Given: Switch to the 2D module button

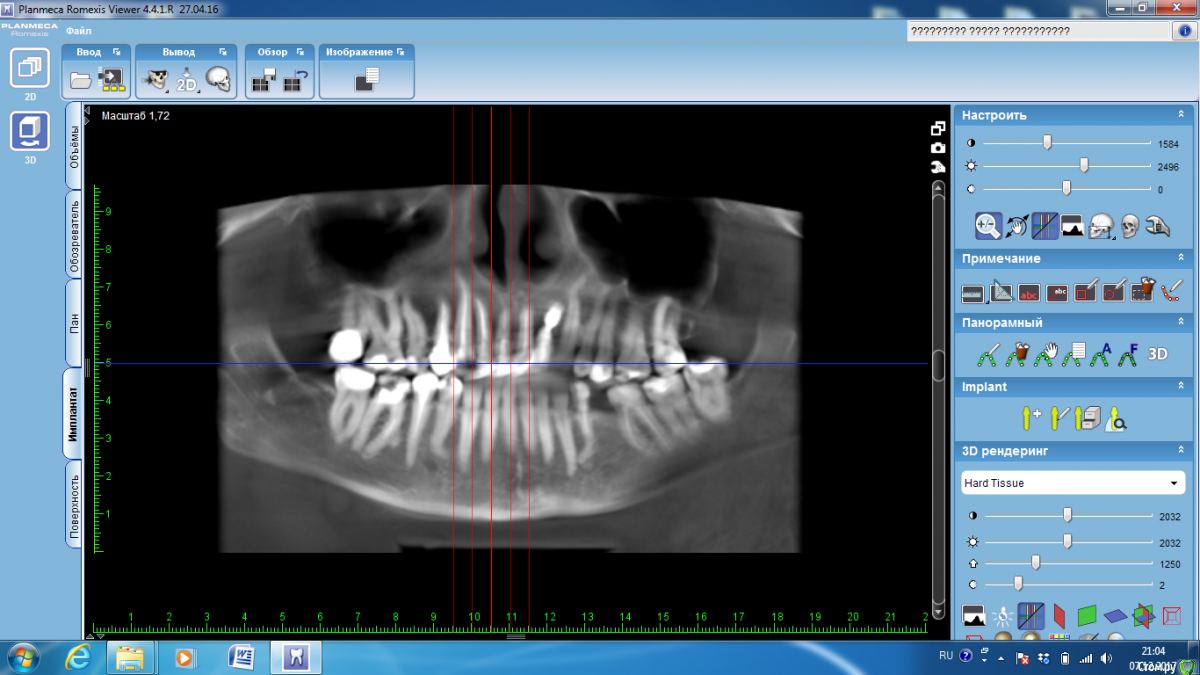Looking at the screenshot, I should point(30,68).
